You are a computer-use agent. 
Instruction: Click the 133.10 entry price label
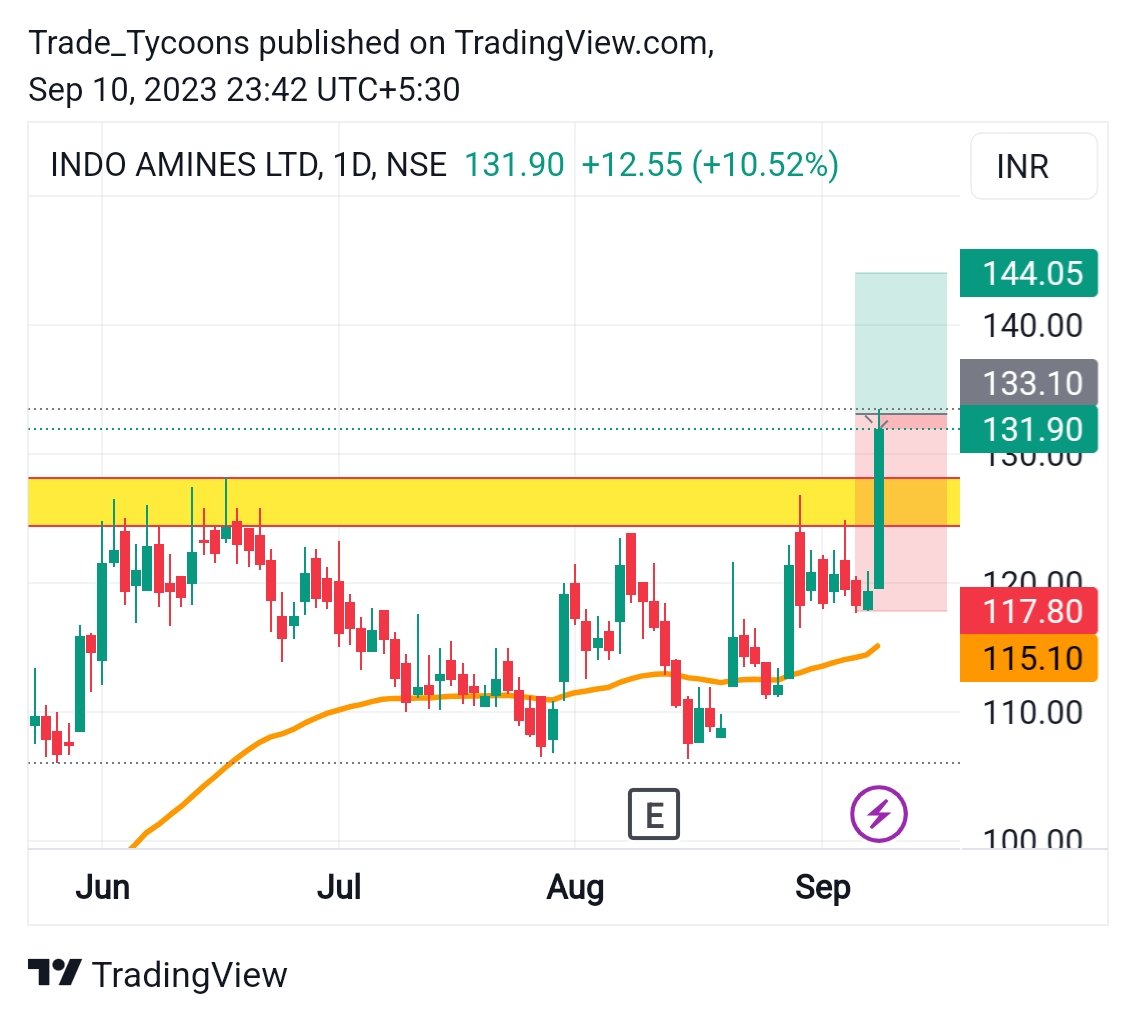(1029, 383)
